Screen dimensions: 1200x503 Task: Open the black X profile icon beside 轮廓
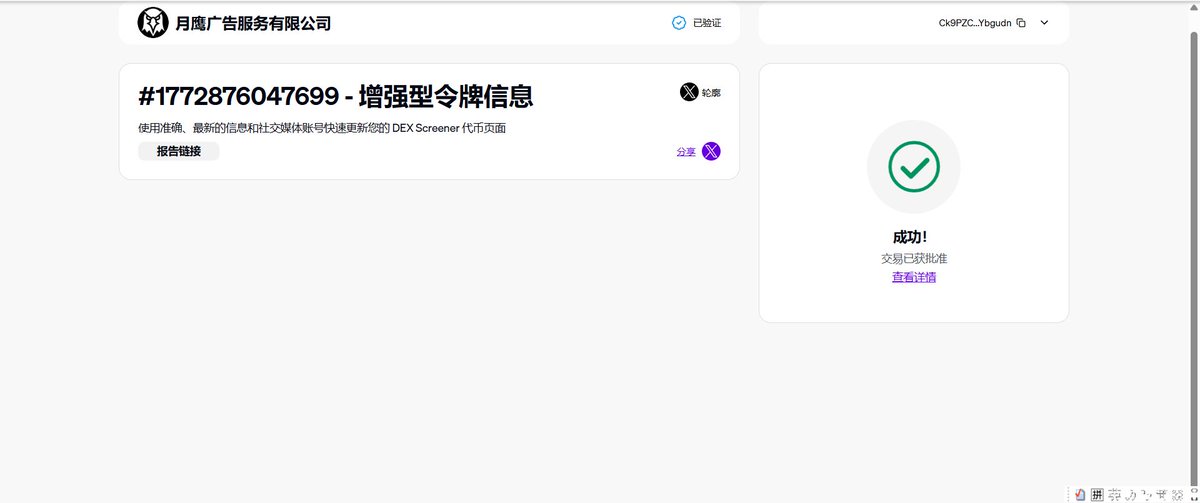(689, 92)
